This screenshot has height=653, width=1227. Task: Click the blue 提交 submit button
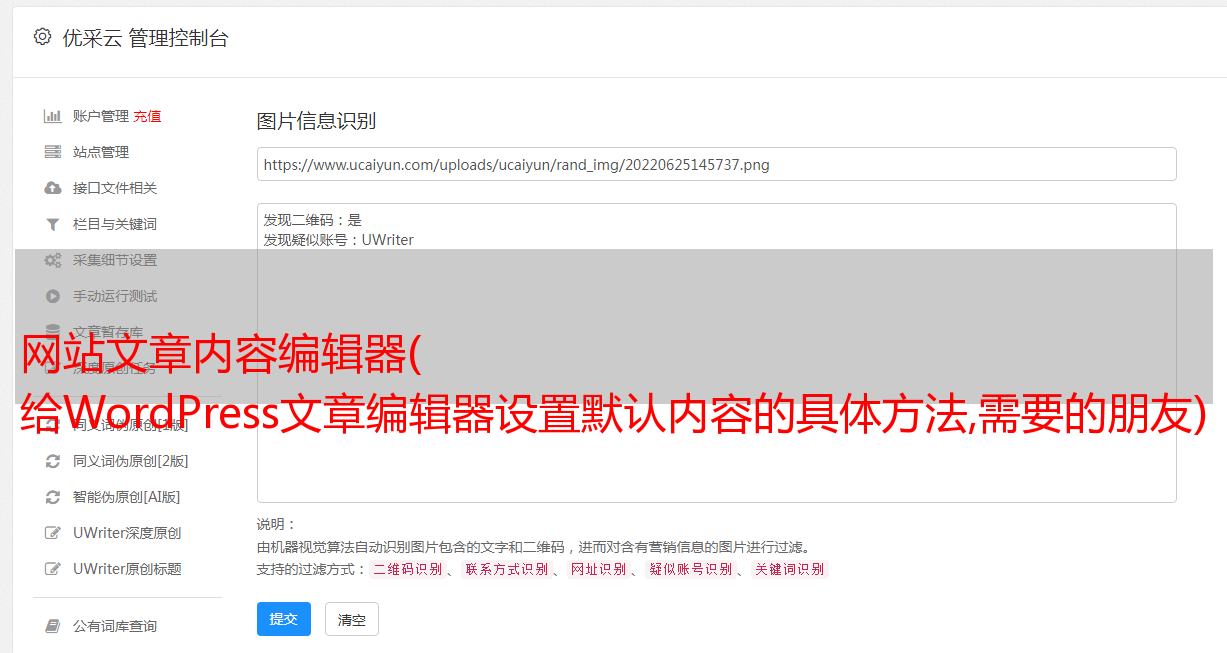coord(284,619)
